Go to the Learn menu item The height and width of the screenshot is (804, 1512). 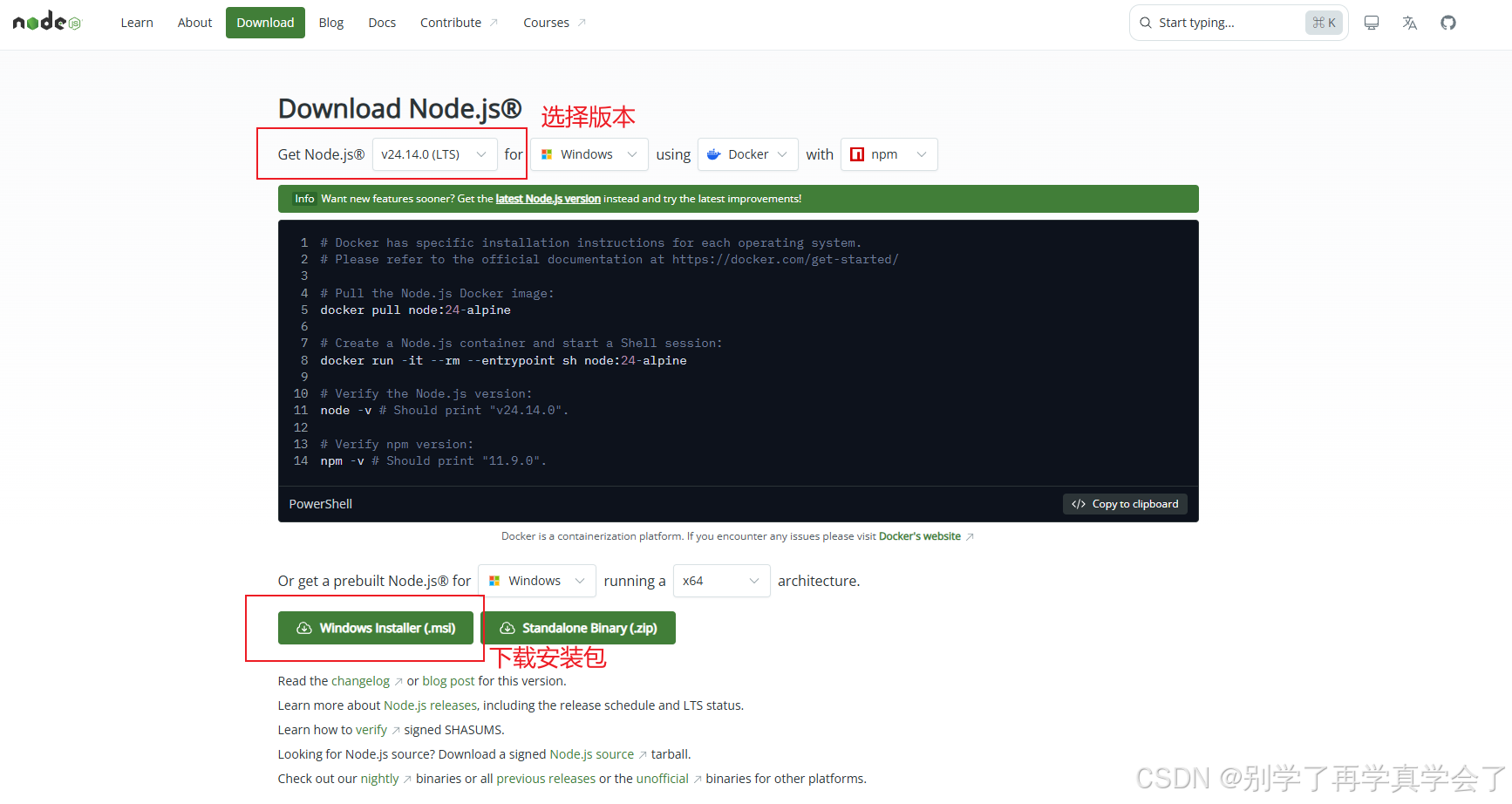click(137, 23)
